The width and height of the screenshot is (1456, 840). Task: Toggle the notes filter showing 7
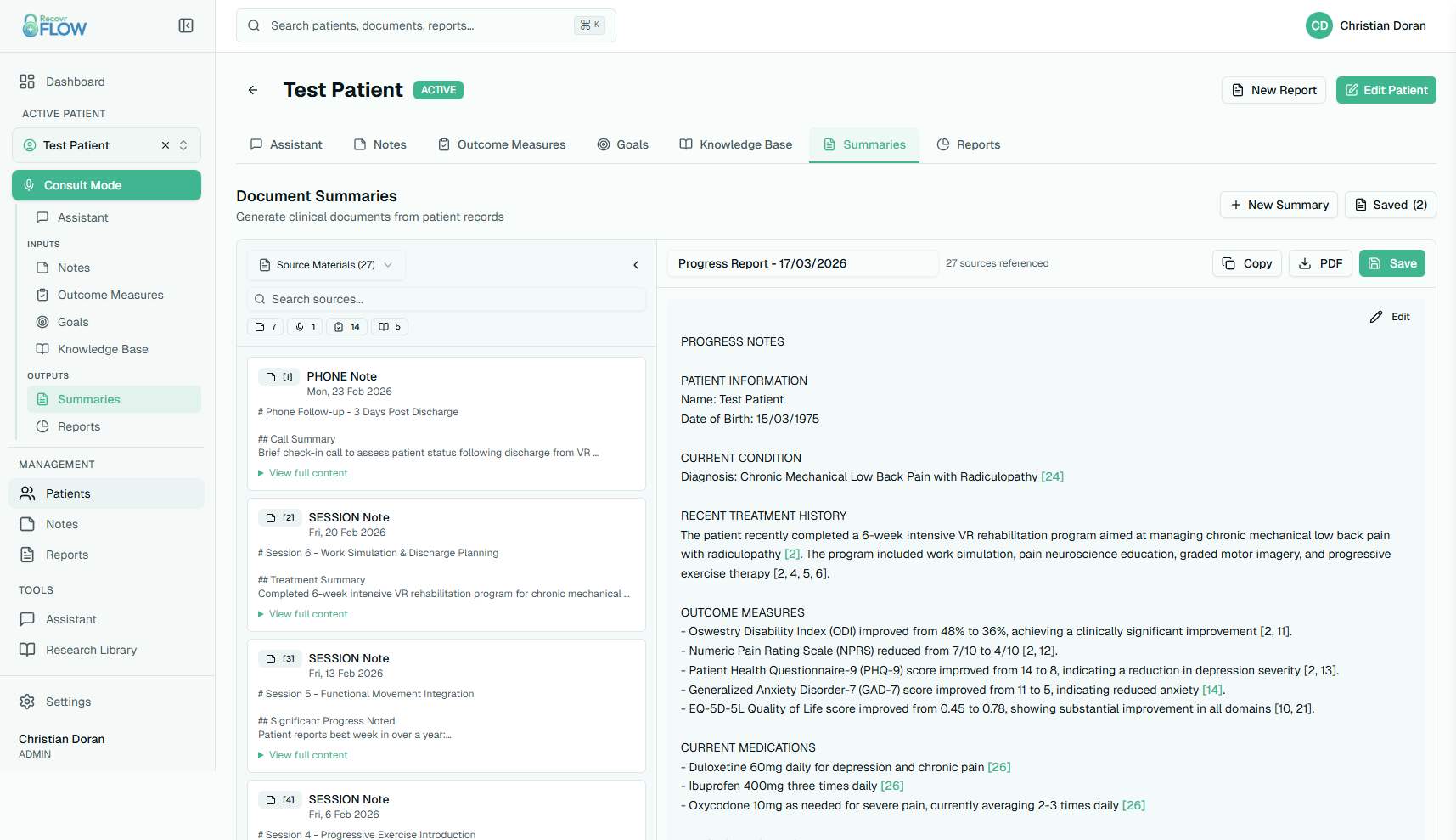(266, 326)
